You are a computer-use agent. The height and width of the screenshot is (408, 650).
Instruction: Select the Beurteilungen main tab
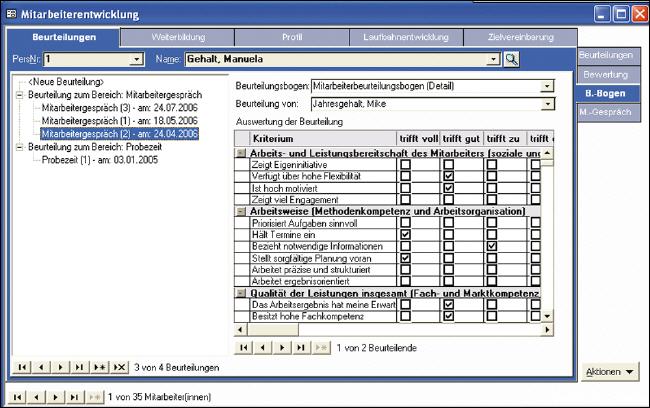pyautogui.click(x=64, y=37)
